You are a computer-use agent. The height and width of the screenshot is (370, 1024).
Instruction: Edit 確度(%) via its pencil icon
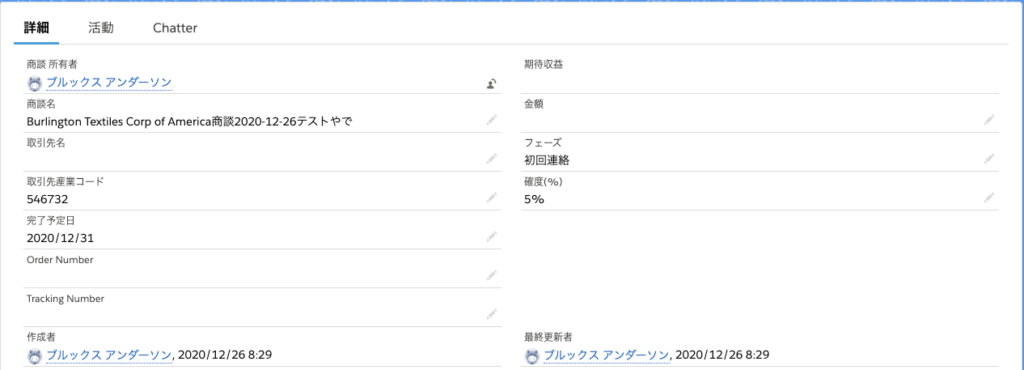(x=989, y=198)
